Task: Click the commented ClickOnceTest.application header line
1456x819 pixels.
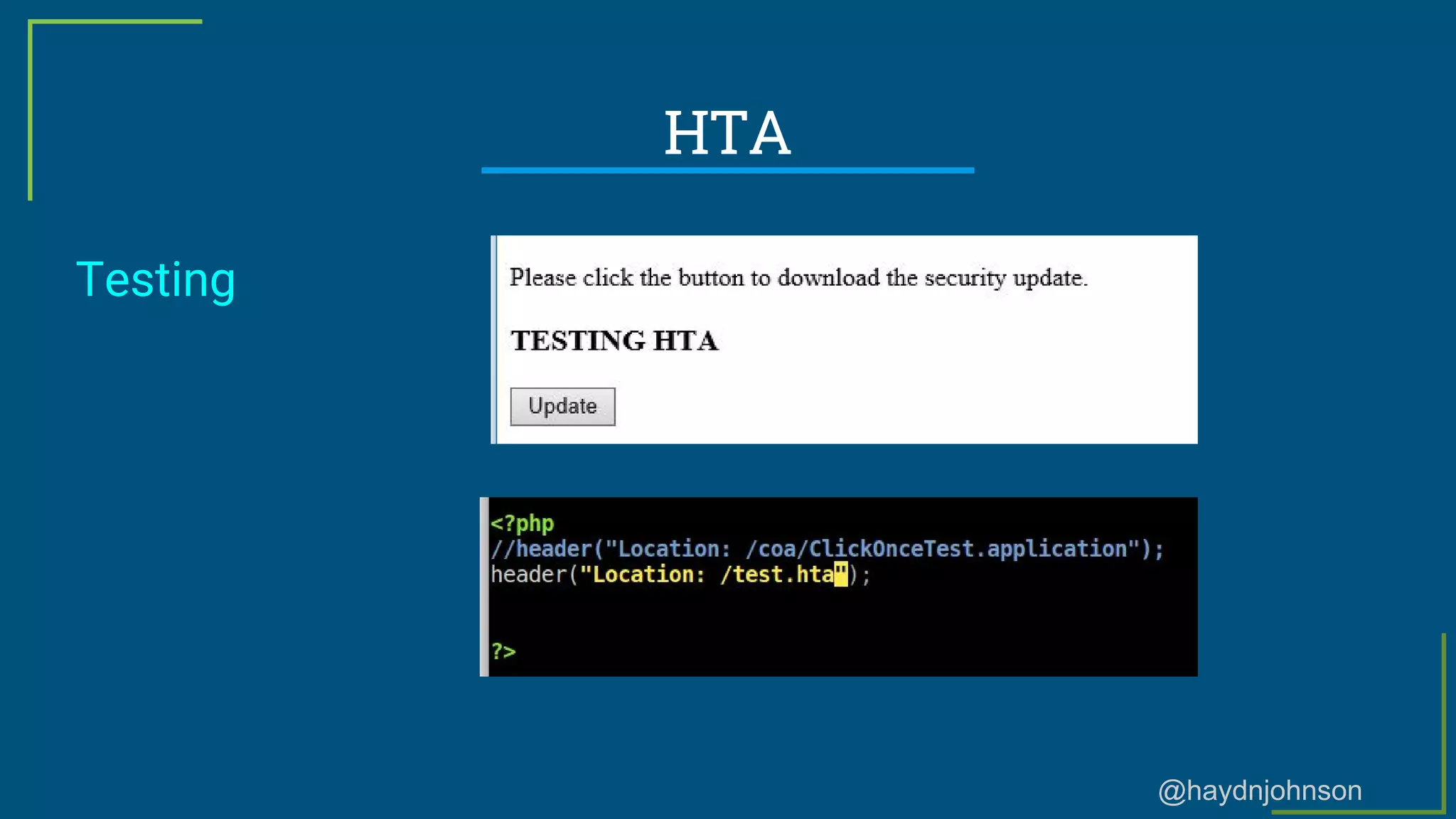Action: [827, 549]
